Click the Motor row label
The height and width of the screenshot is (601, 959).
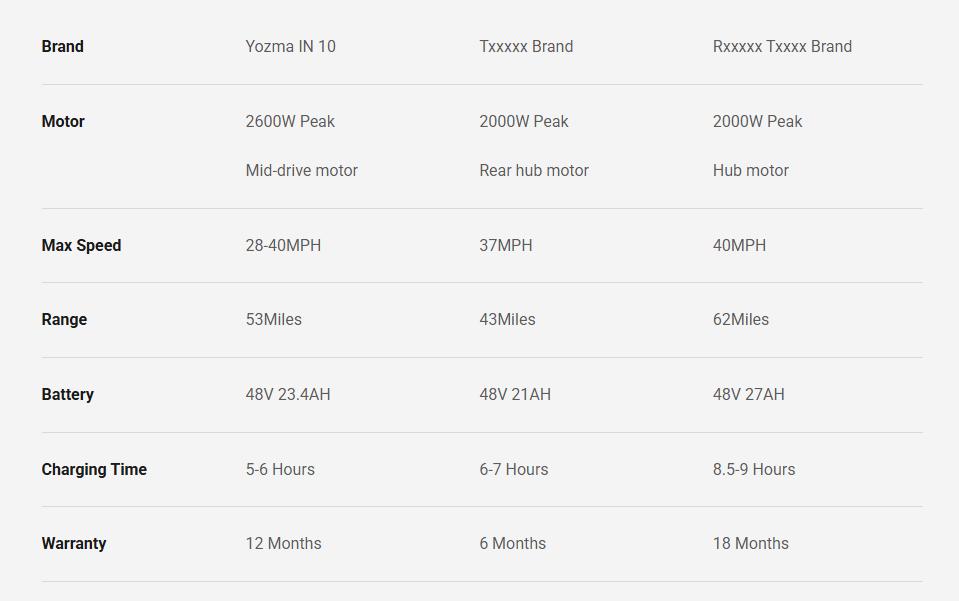tap(63, 121)
